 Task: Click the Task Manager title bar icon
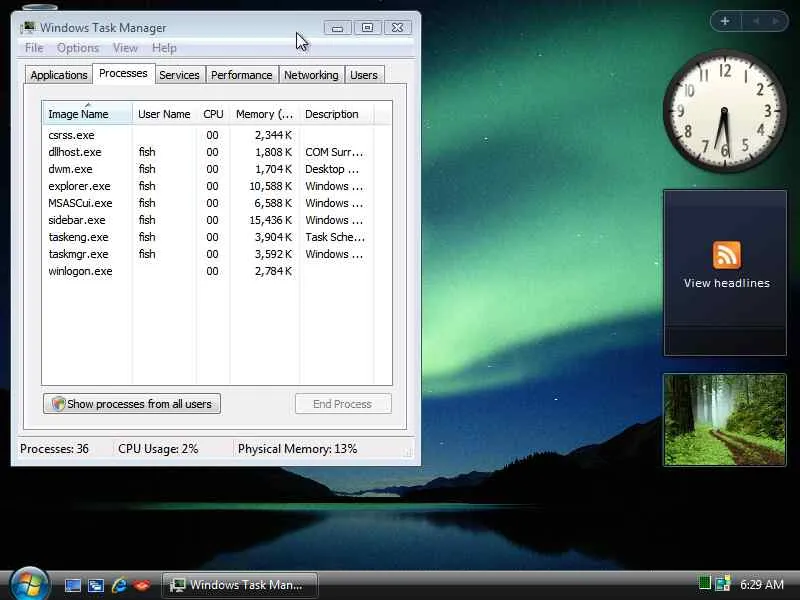tap(28, 27)
